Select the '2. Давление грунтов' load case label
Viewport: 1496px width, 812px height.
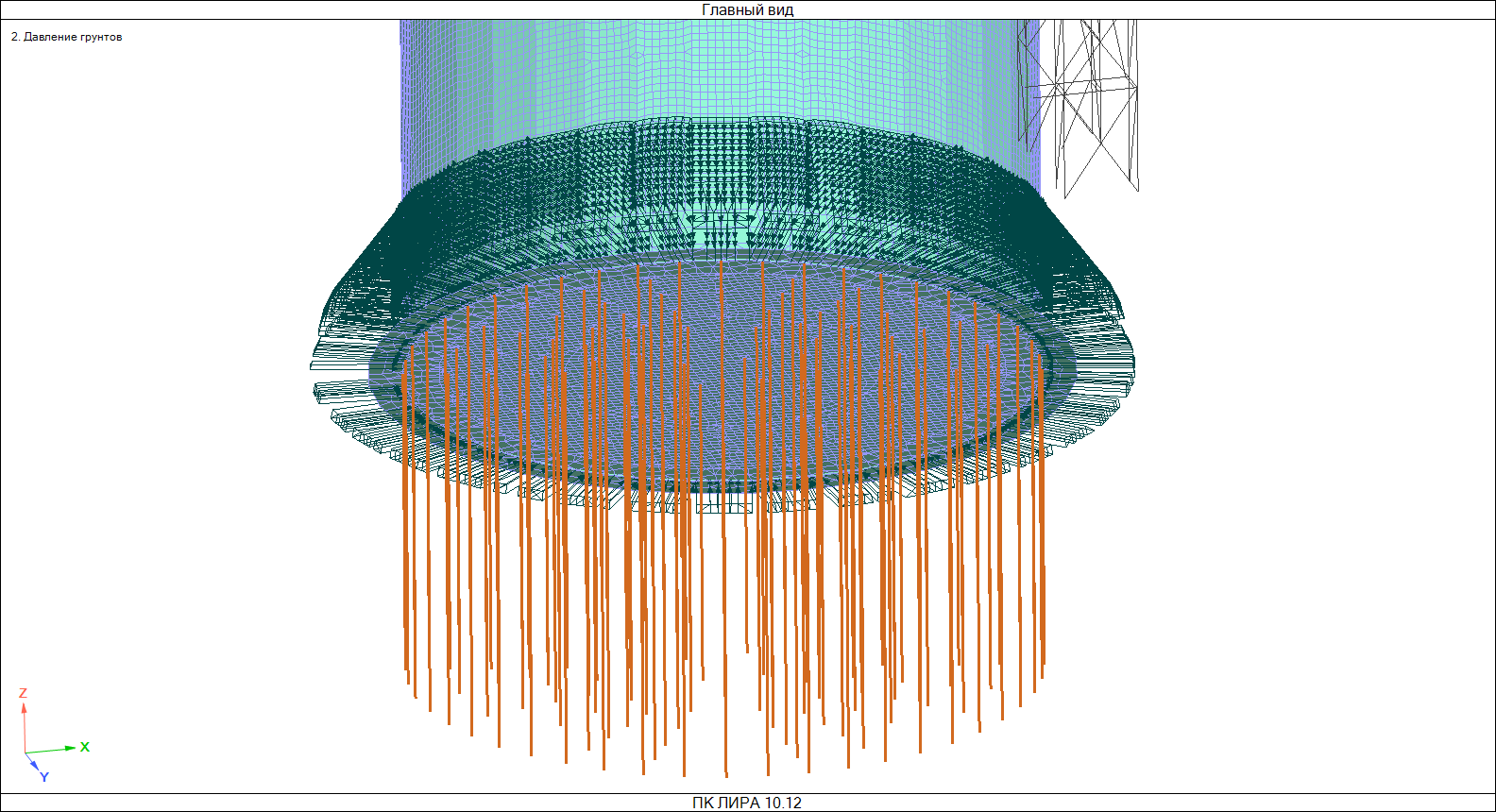(x=66, y=37)
